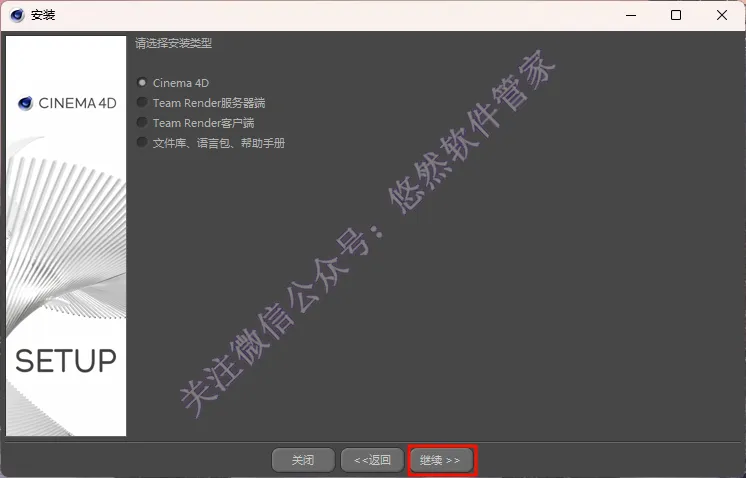Click the Cinema 4D title bar icon

click(17, 15)
